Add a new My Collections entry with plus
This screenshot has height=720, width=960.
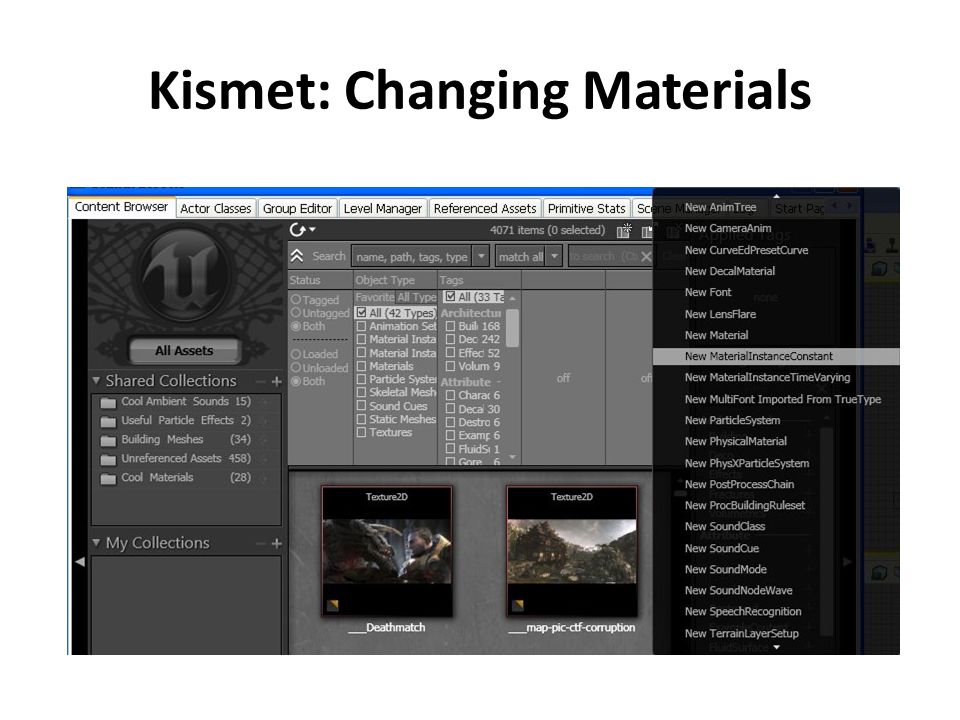click(x=277, y=543)
